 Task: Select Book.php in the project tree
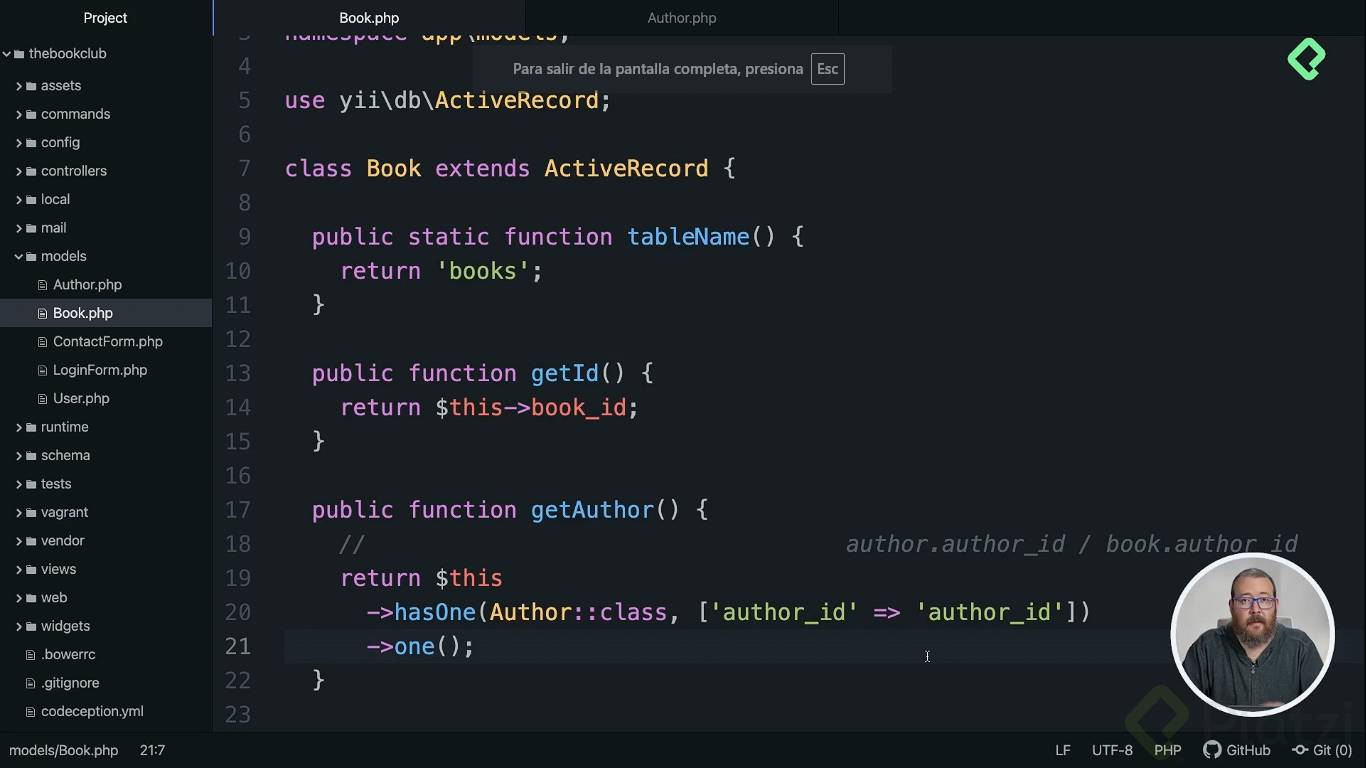pyautogui.click(x=106, y=313)
